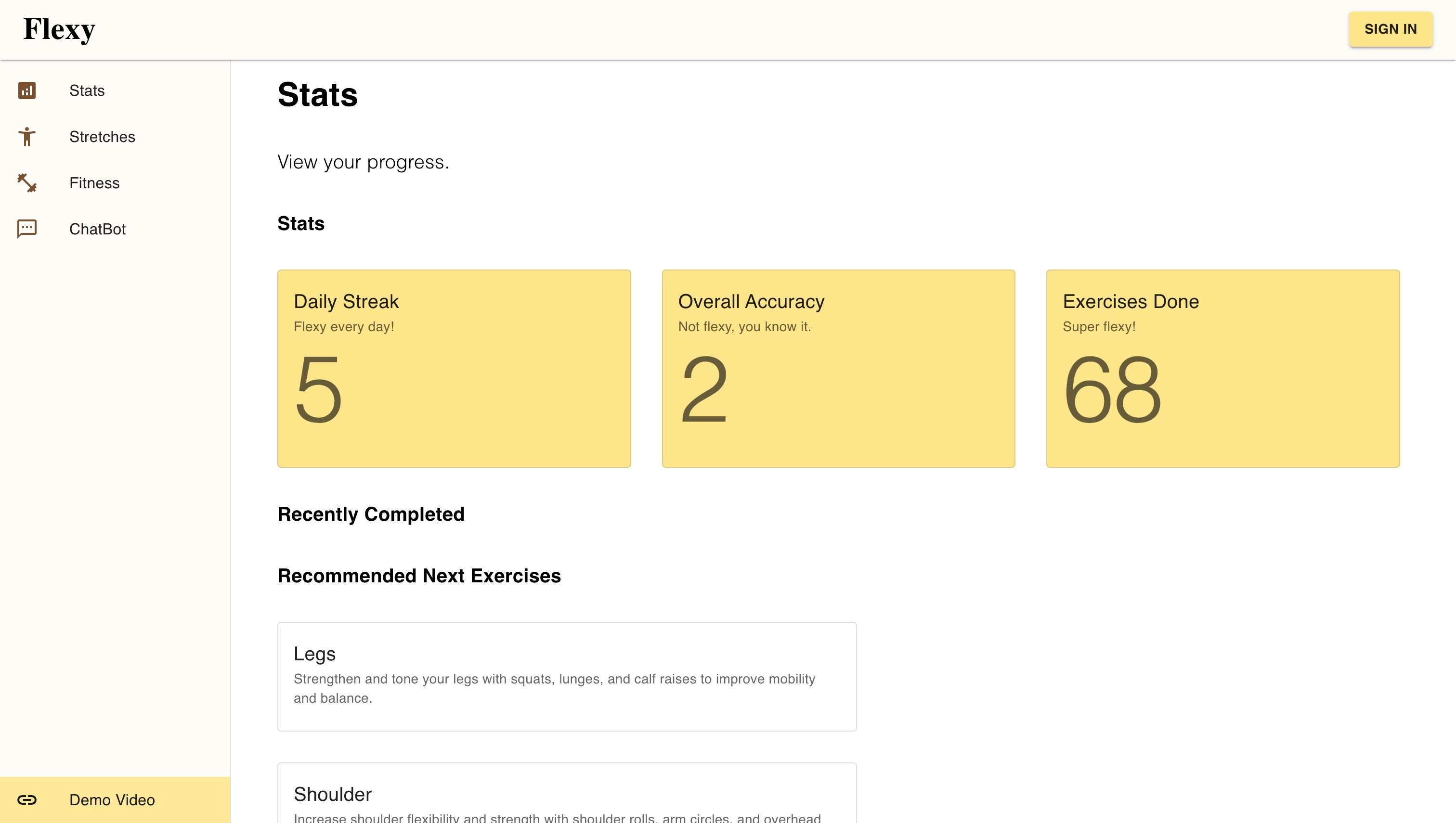The image size is (1456, 823).
Task: Open the Stretches sidebar item
Action: 103,137
